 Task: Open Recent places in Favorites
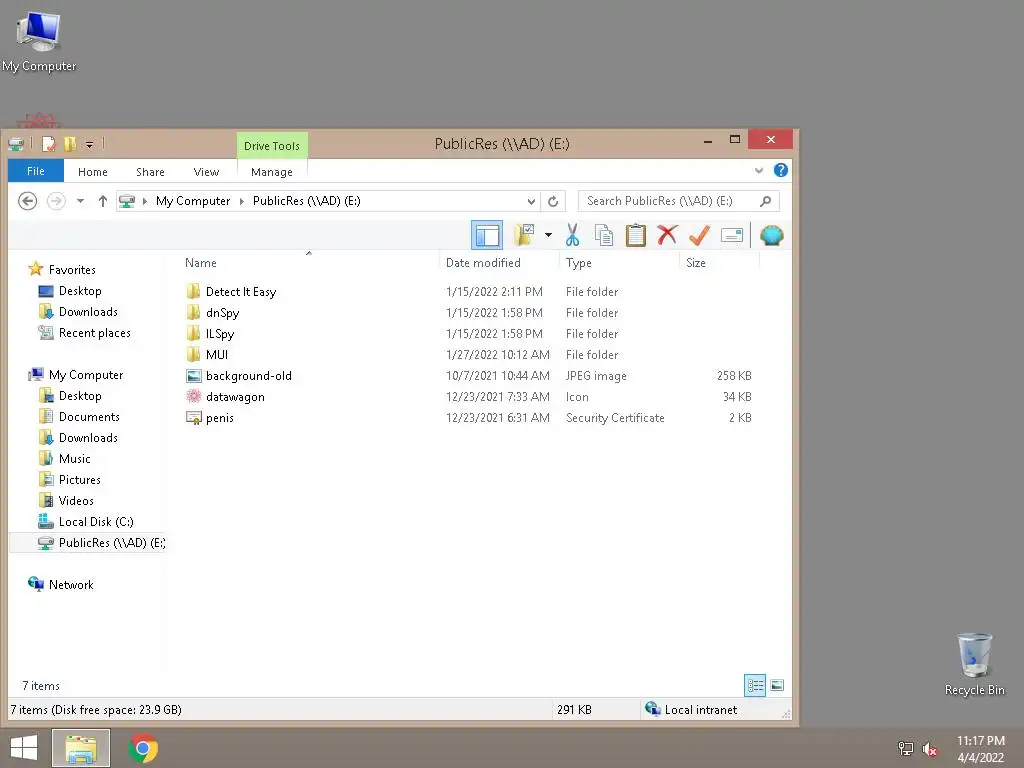pyautogui.click(x=95, y=332)
